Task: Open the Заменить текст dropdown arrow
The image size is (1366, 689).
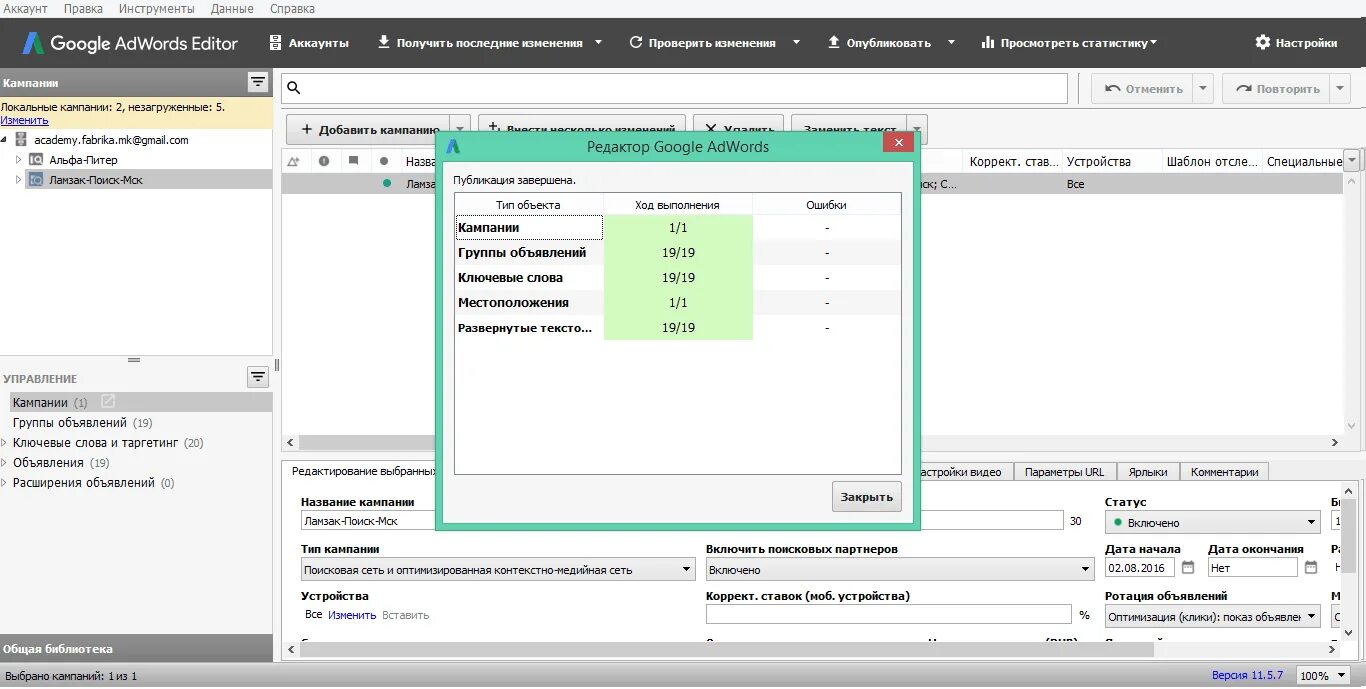Action: click(x=917, y=130)
